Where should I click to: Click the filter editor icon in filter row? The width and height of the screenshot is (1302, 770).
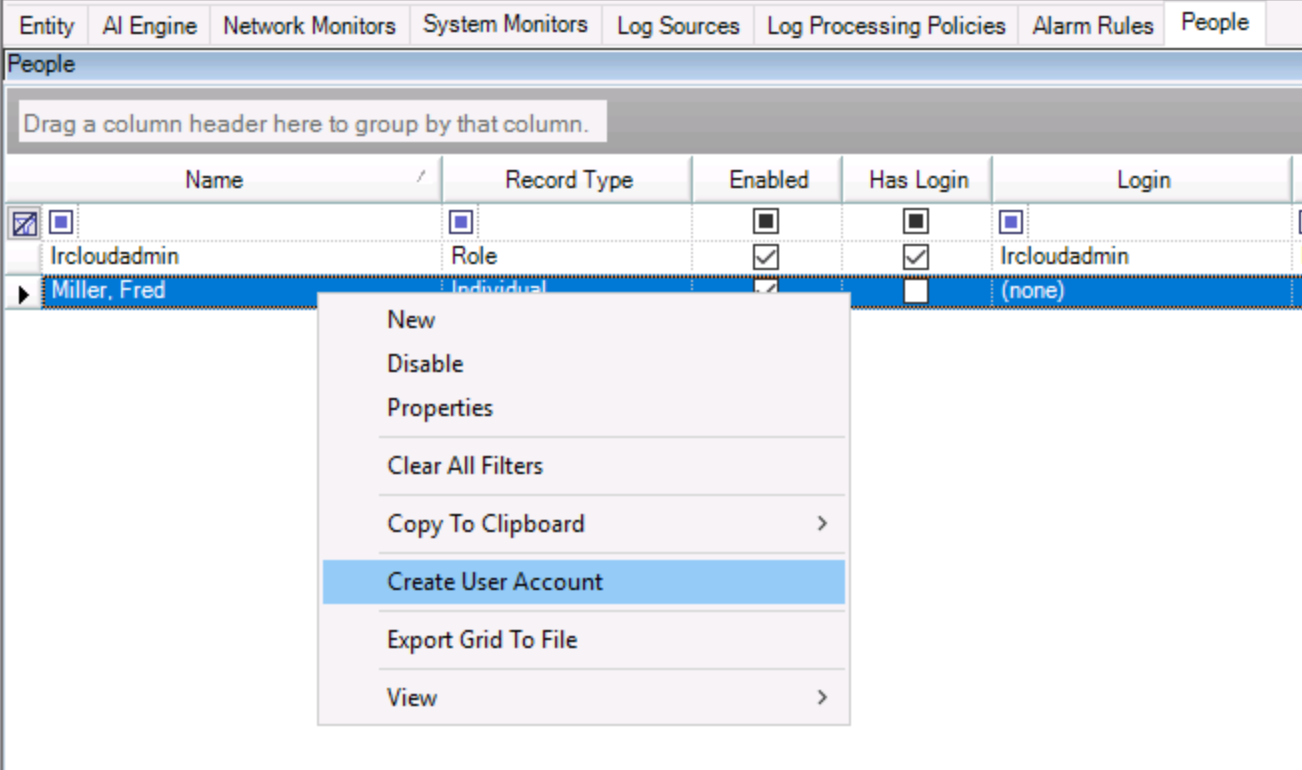pyautogui.click(x=24, y=222)
